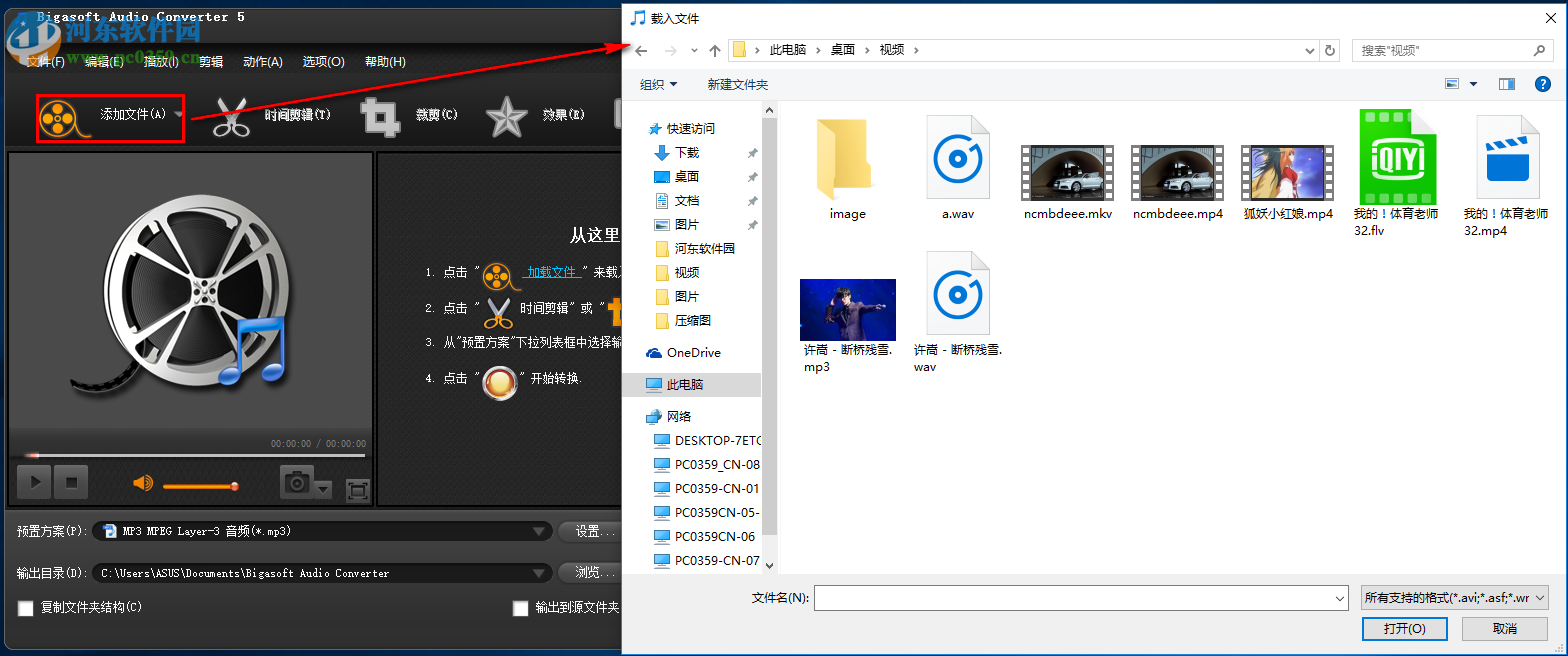Go up one folder level arrow
The height and width of the screenshot is (656, 1568).
pos(714,50)
